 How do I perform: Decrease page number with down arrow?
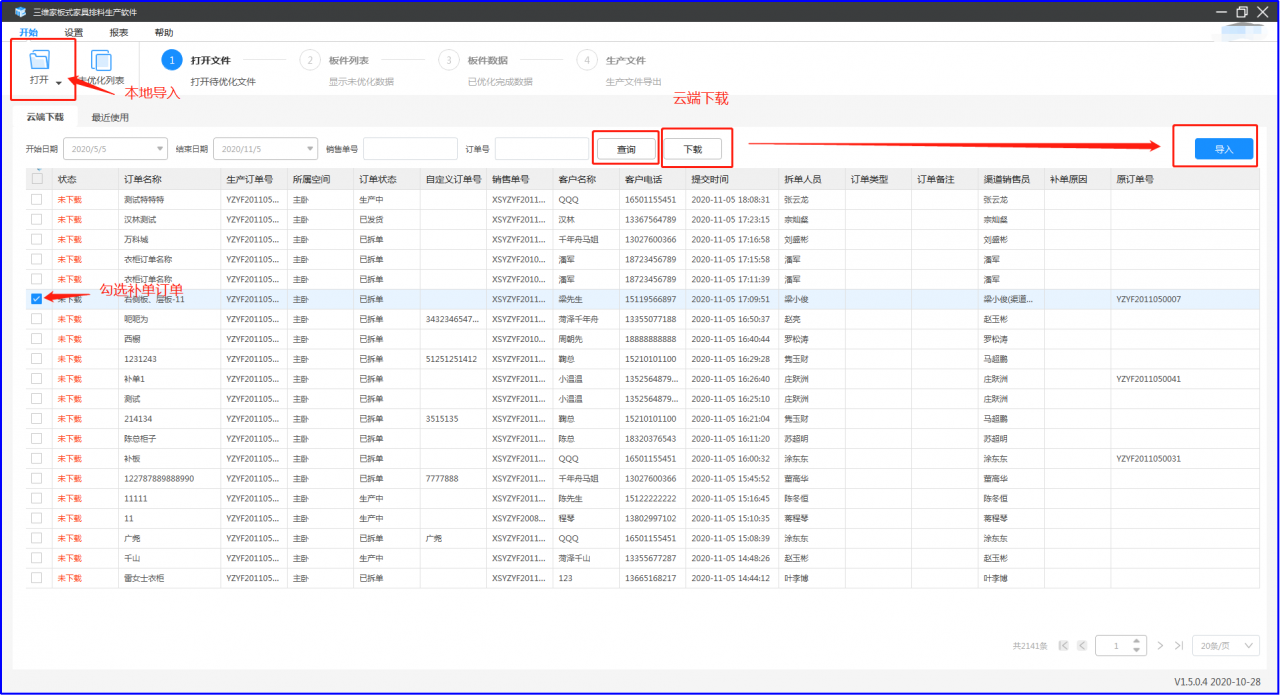pyautogui.click(x=1136, y=650)
